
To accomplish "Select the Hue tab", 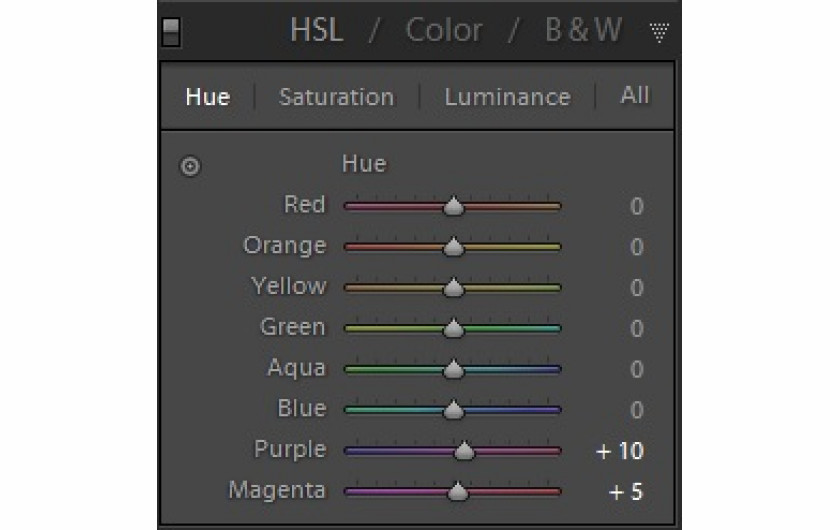I will pos(208,97).
